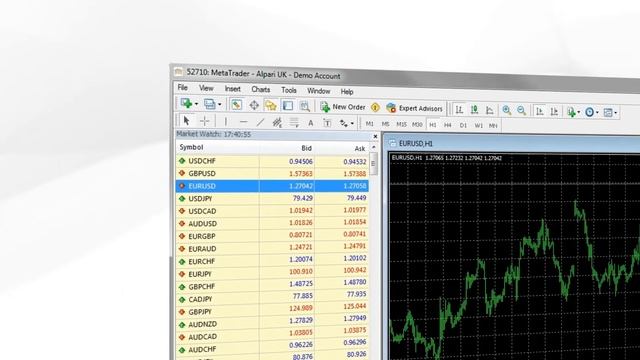
Task: Click the Zoom Out magnifier icon
Action: 521,110
